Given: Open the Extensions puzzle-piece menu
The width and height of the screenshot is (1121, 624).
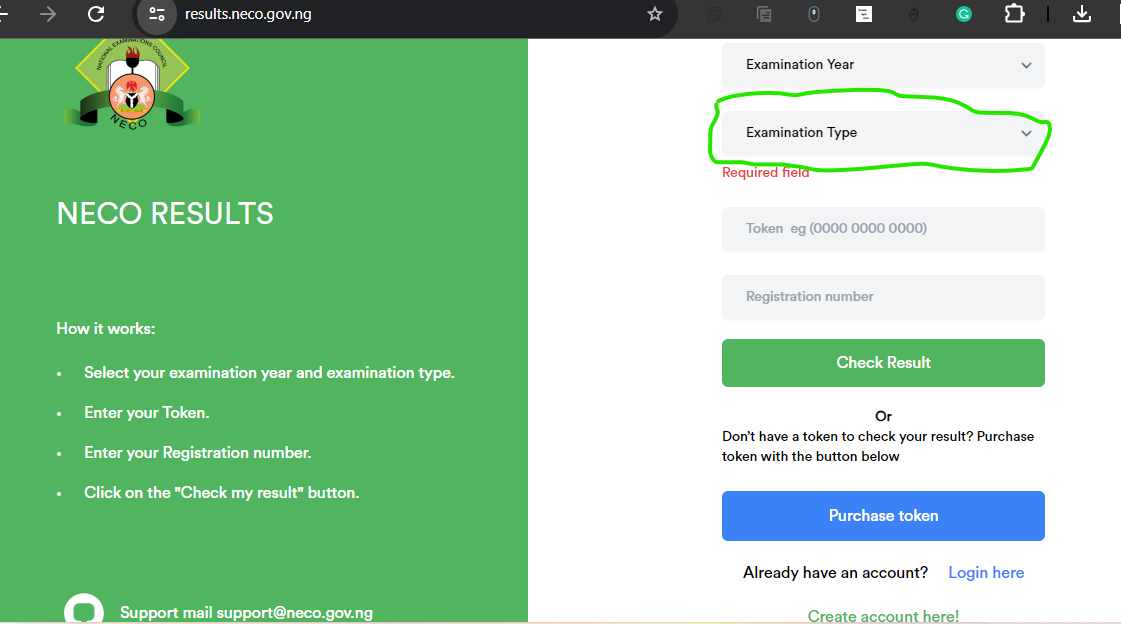Looking at the screenshot, I should pyautogui.click(x=1014, y=14).
